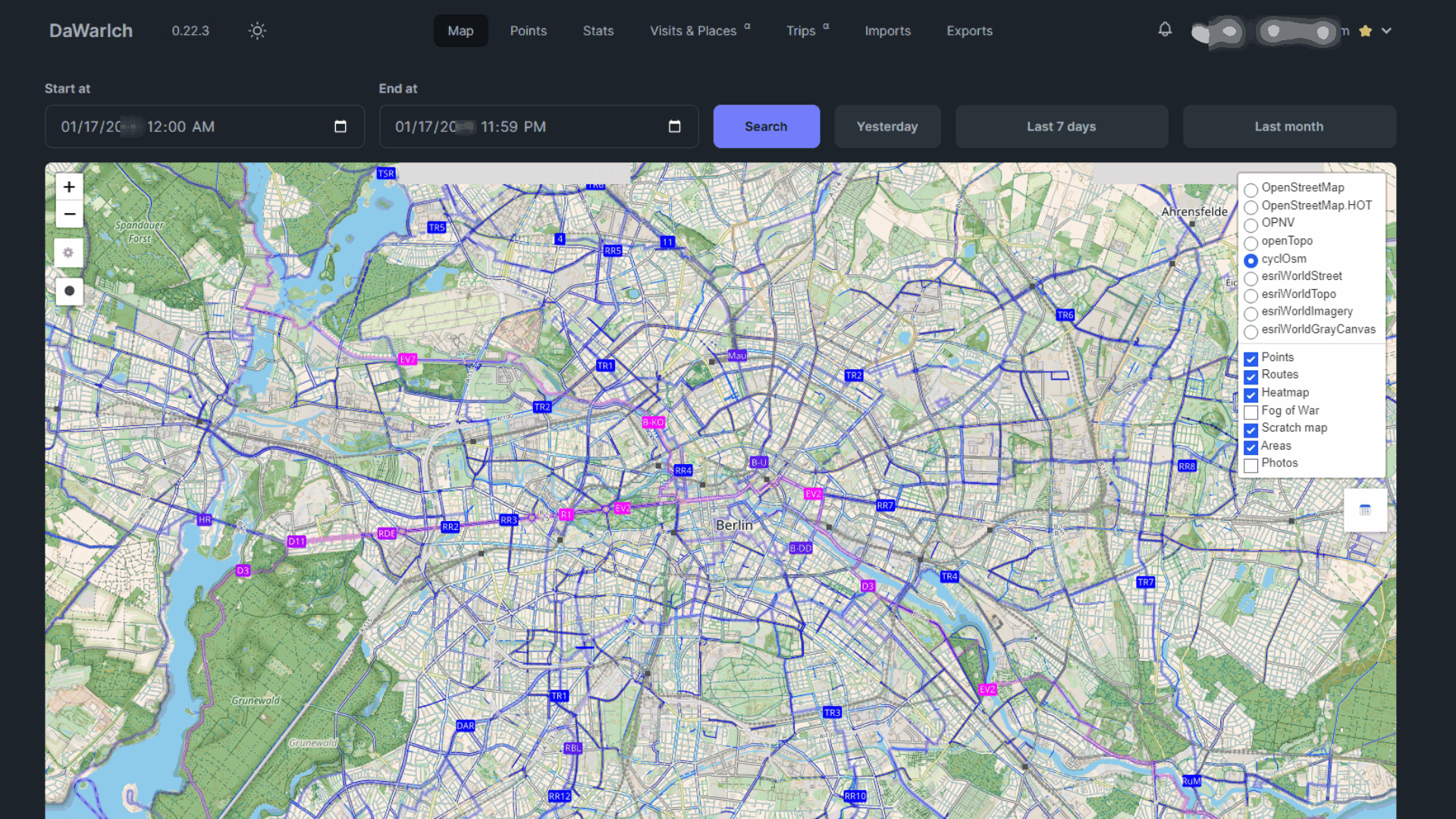The height and width of the screenshot is (819, 1456).
Task: Click the RR7 route marker
Action: tap(885, 506)
